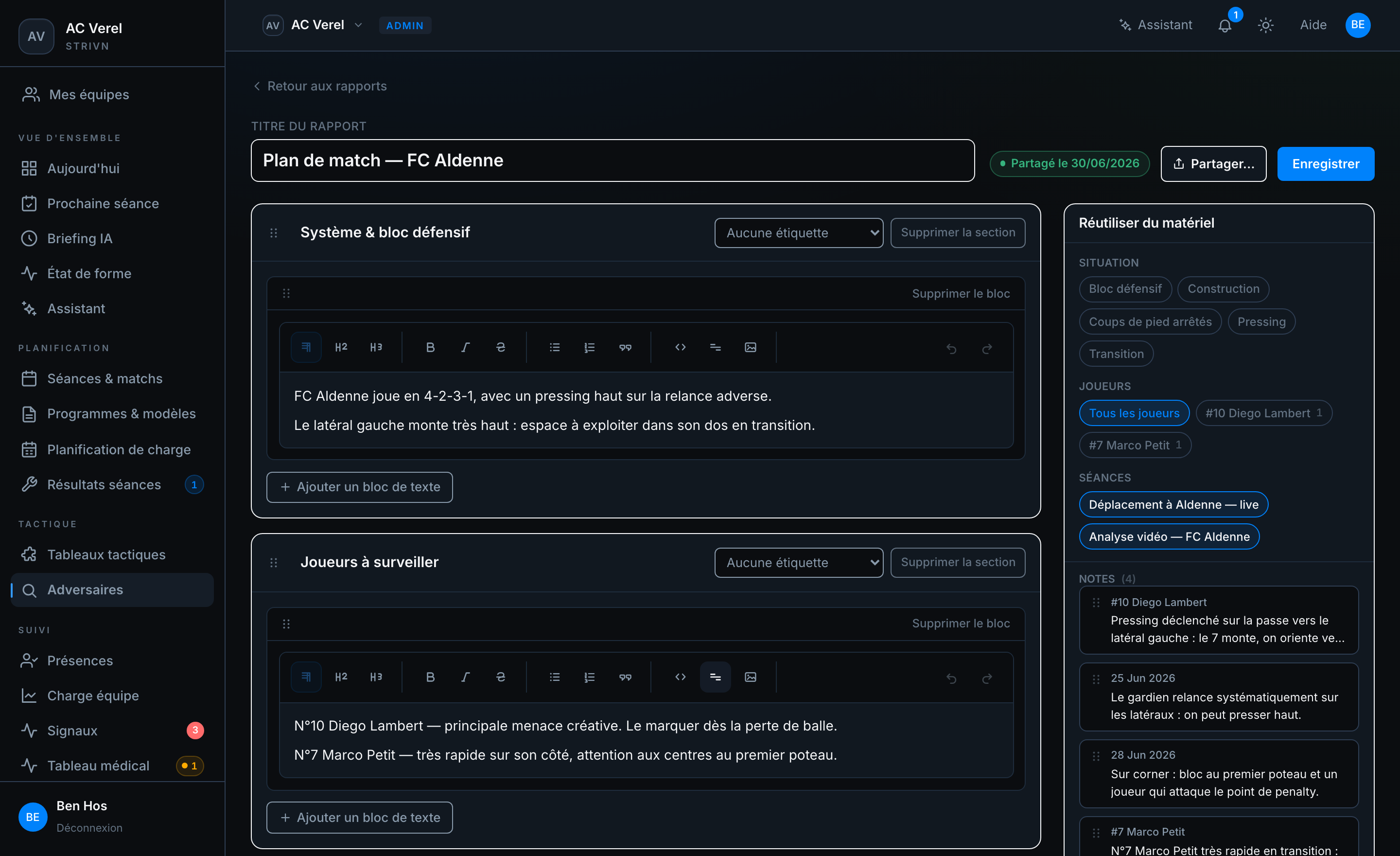
Task: Insert image in Système & bloc défensif editor
Action: click(x=750, y=347)
